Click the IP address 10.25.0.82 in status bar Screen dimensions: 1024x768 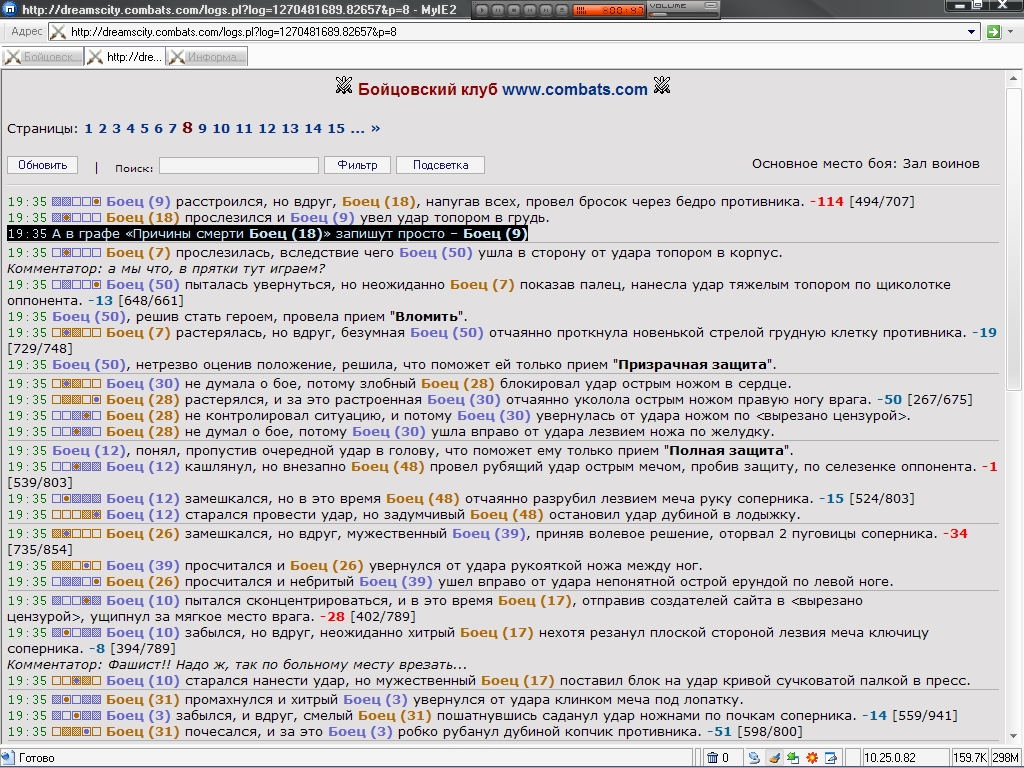(889, 758)
